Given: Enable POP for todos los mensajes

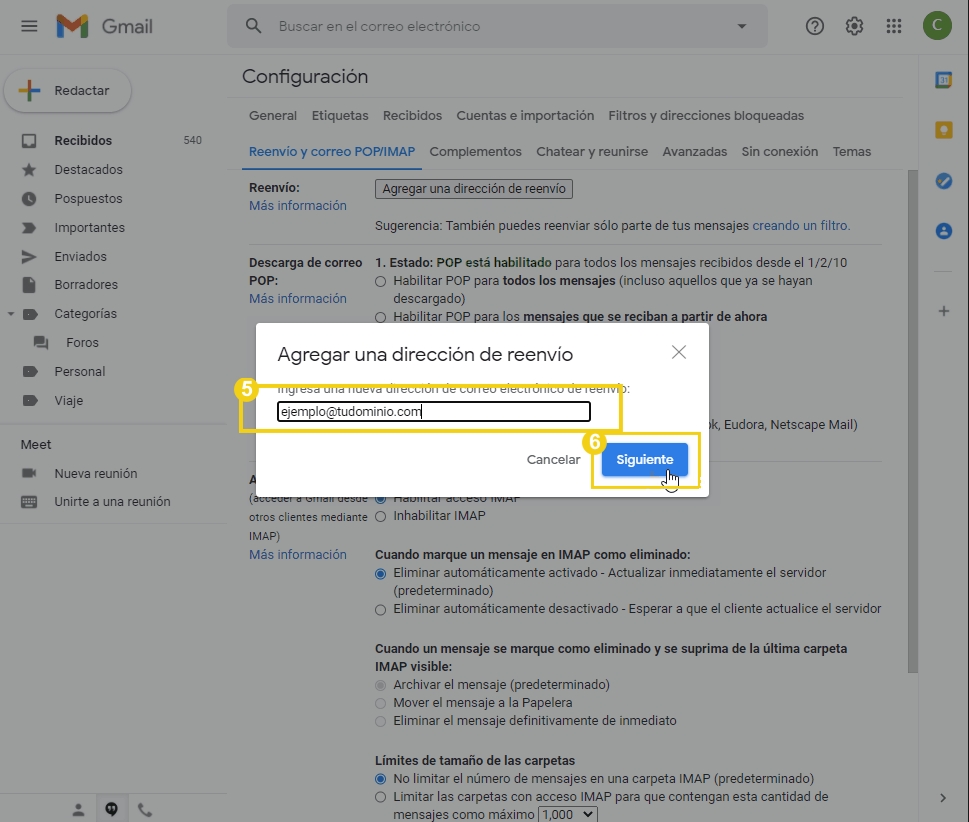Looking at the screenshot, I should 380,282.
